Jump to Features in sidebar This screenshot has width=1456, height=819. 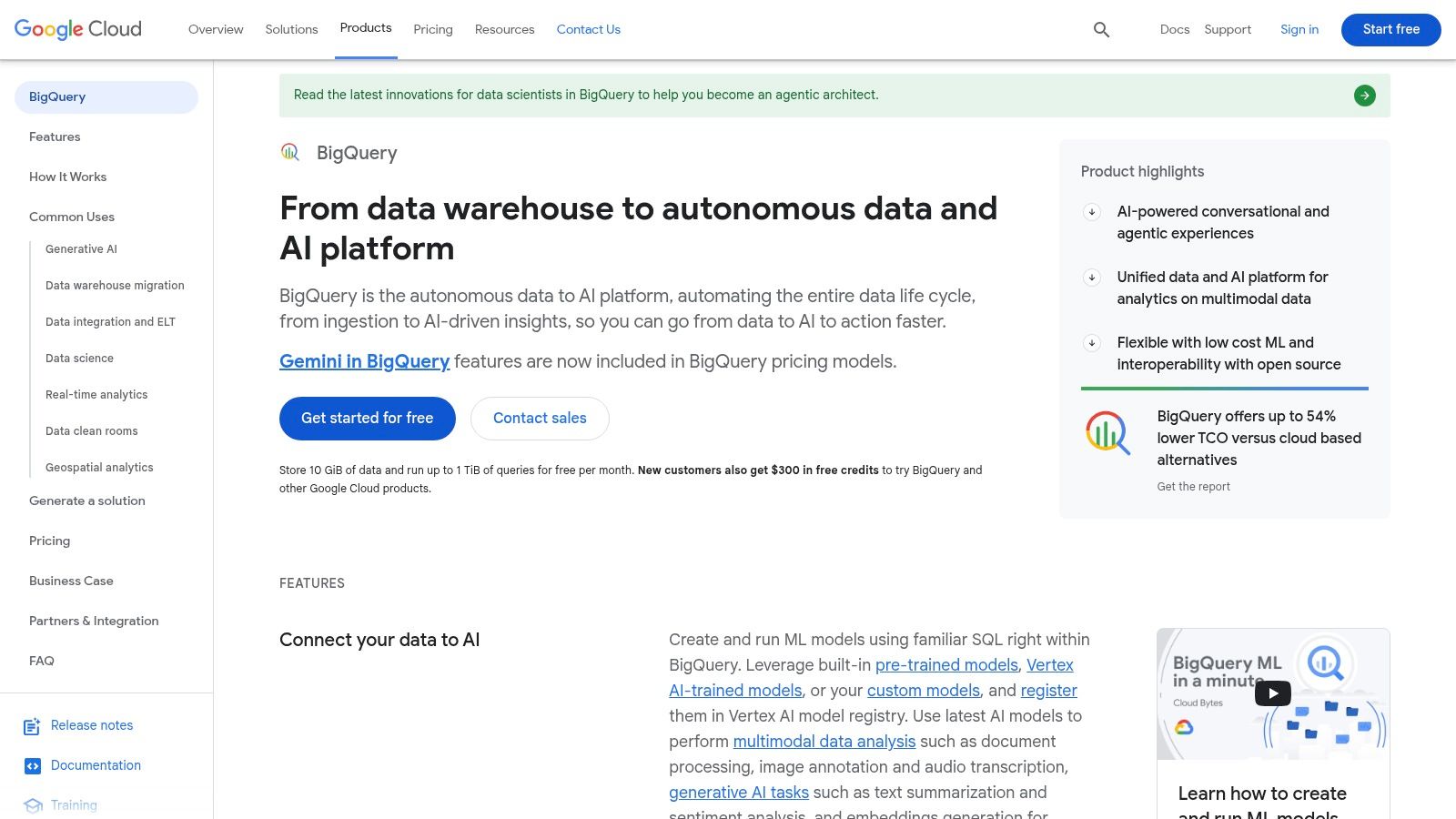[x=55, y=137]
